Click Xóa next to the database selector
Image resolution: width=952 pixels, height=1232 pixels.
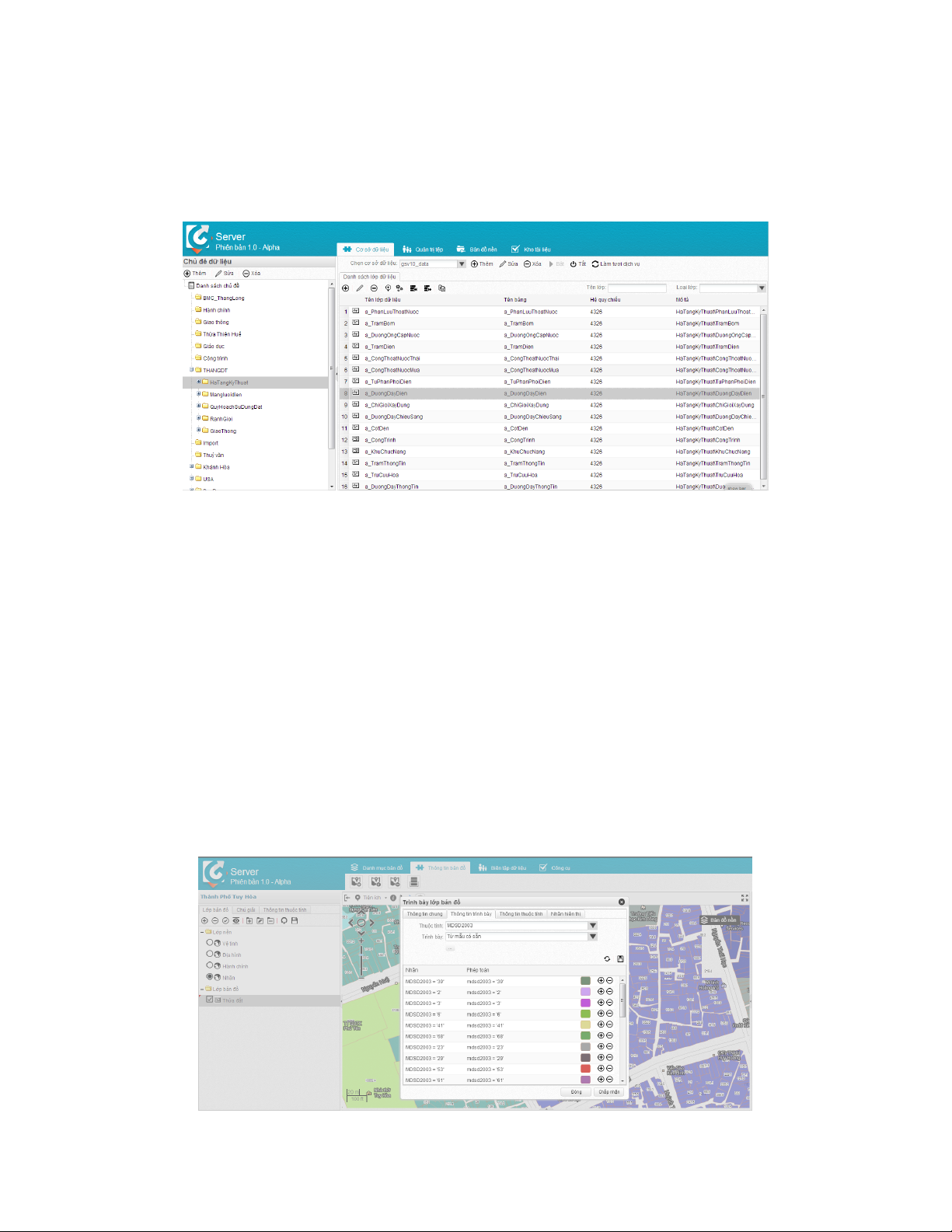(x=532, y=264)
